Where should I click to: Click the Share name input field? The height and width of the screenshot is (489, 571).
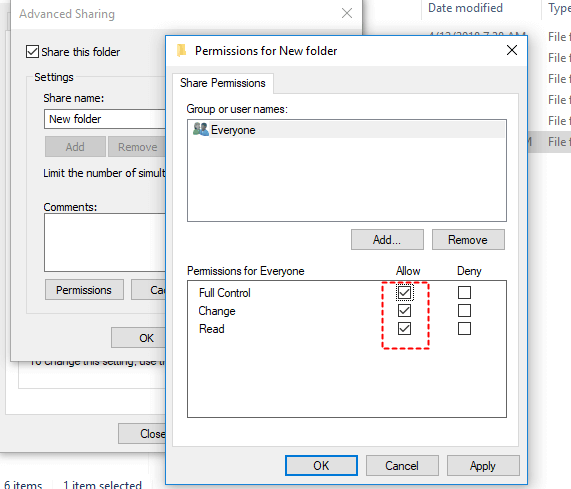coord(105,119)
